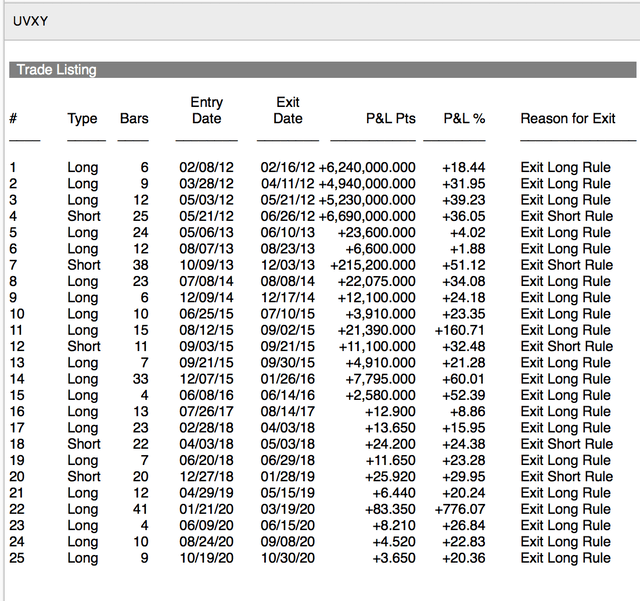Select P&L percent +20.24
640x601 pixels.
click(464, 493)
